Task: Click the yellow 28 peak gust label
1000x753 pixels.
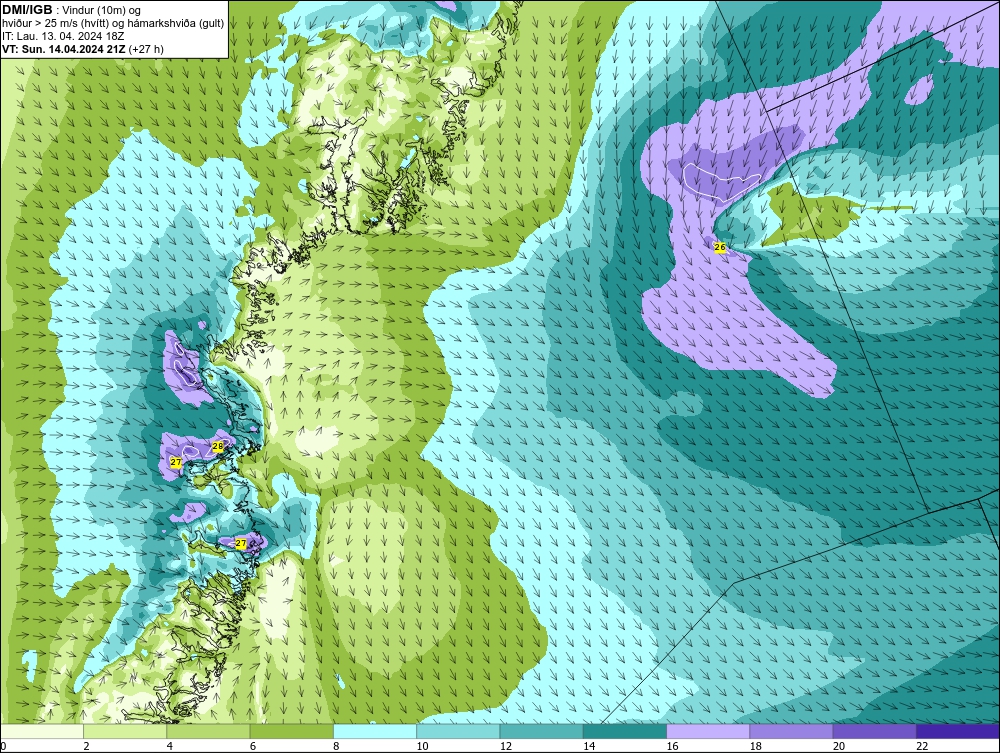Action: coord(217,446)
